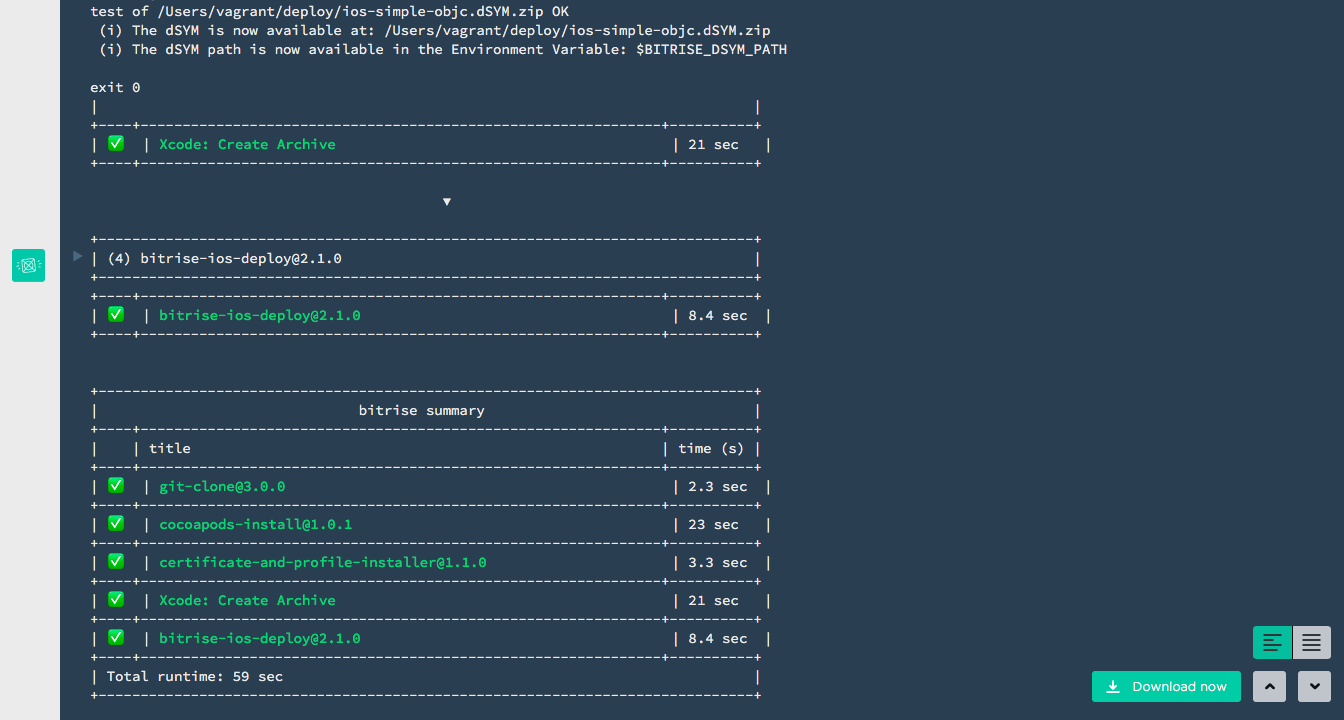Click the green check beside certificate-and-profile-installer
The image size is (1344, 720).
[x=116, y=561]
